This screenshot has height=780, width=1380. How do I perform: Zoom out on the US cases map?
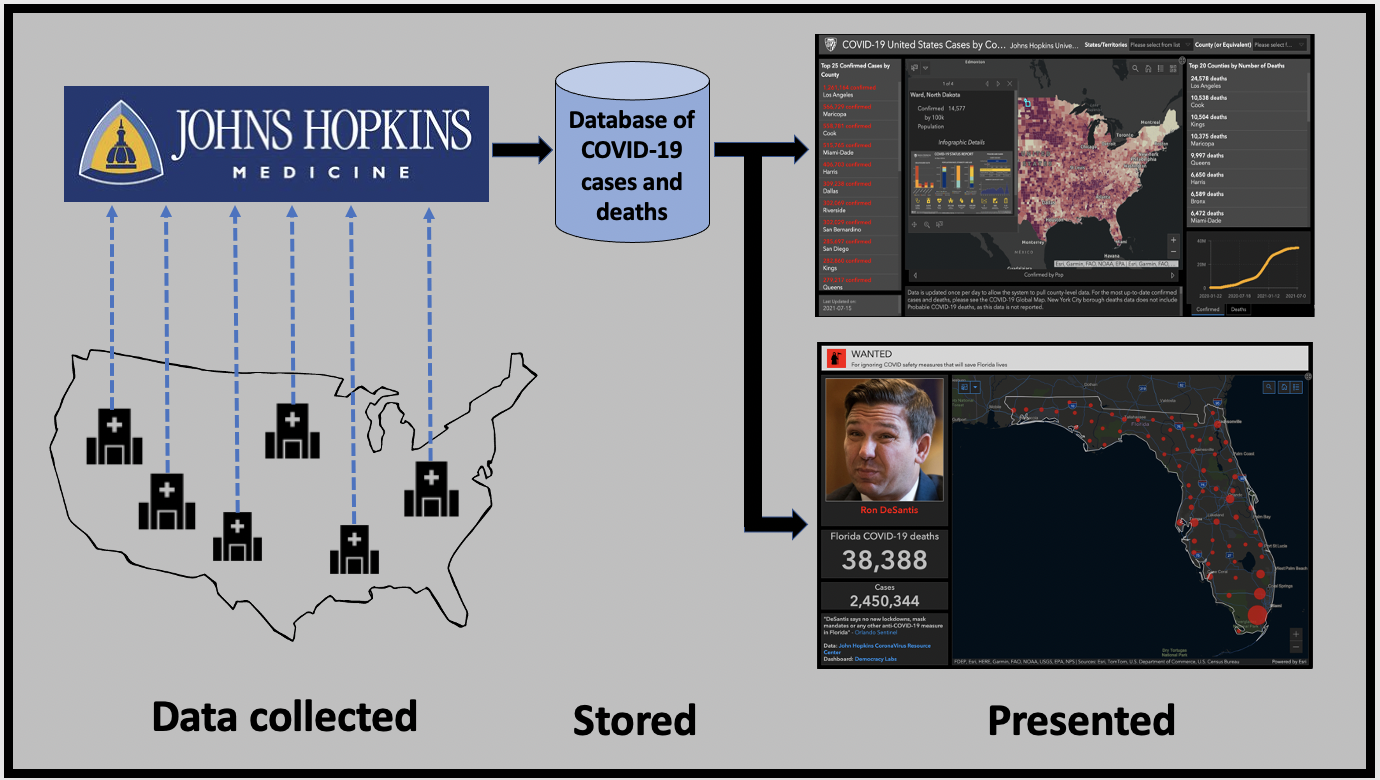click(x=1173, y=252)
